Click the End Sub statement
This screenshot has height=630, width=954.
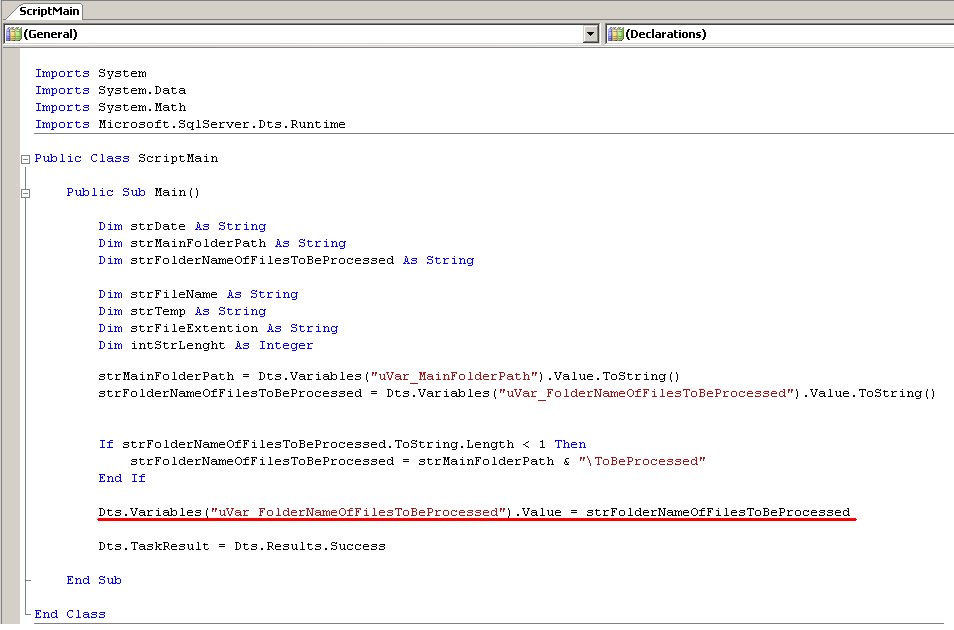tap(94, 579)
